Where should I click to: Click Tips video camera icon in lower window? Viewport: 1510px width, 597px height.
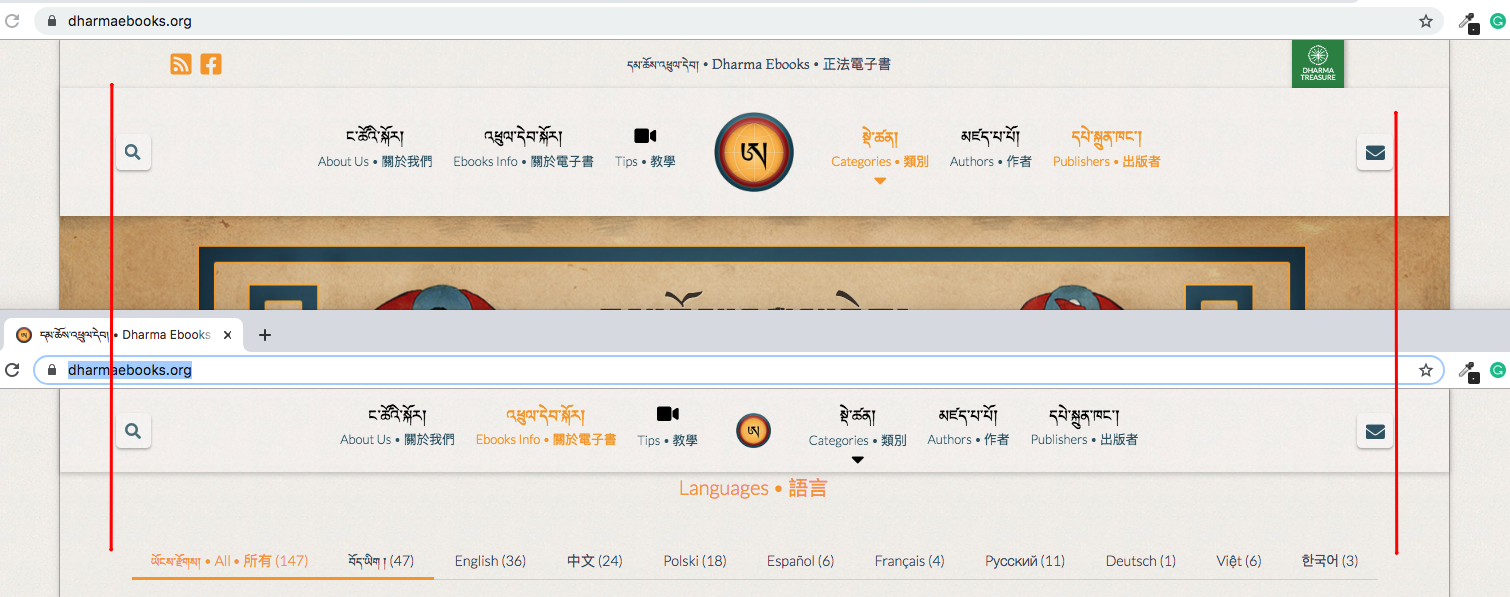point(668,414)
